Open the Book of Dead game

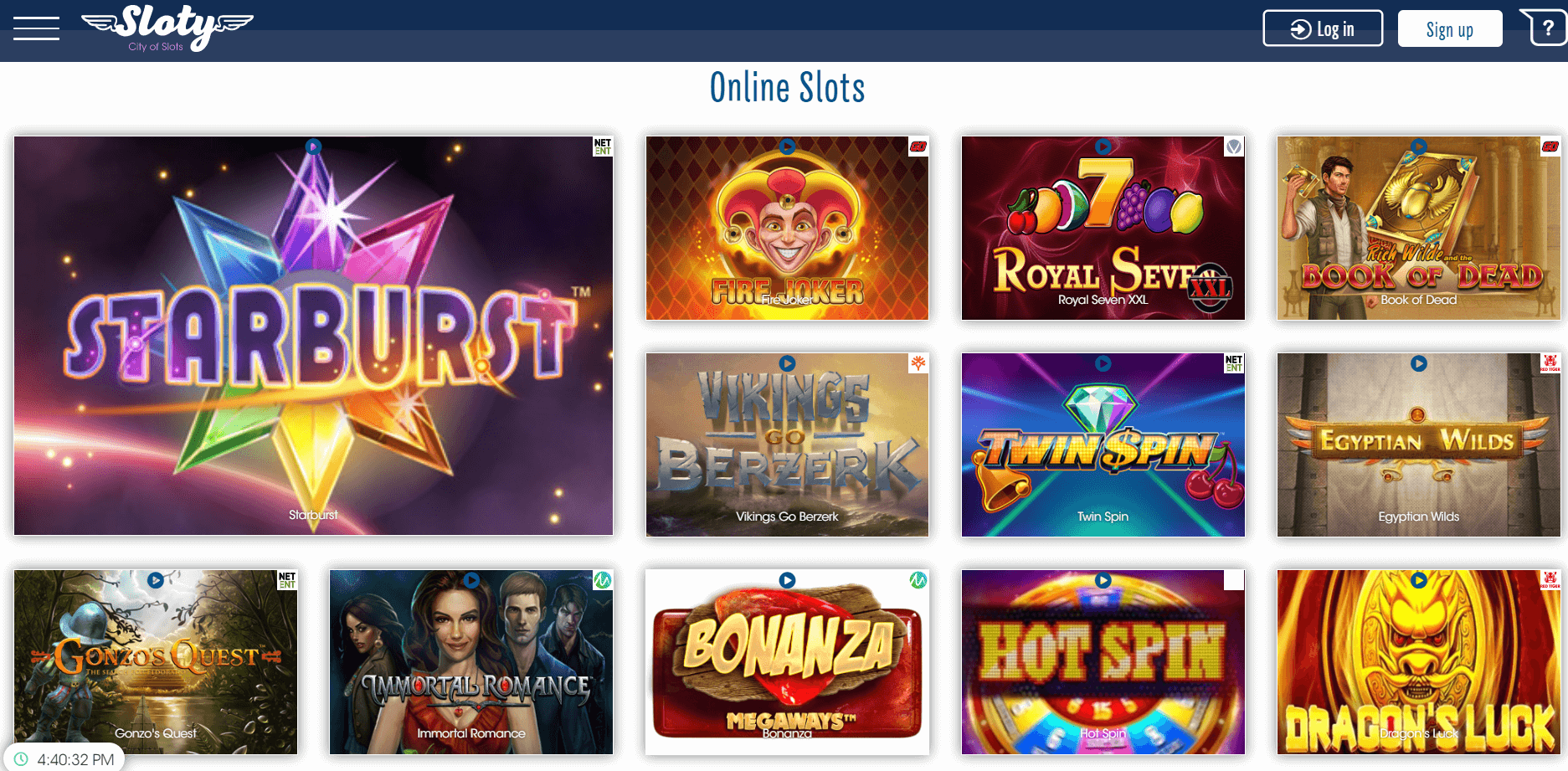(1418, 228)
